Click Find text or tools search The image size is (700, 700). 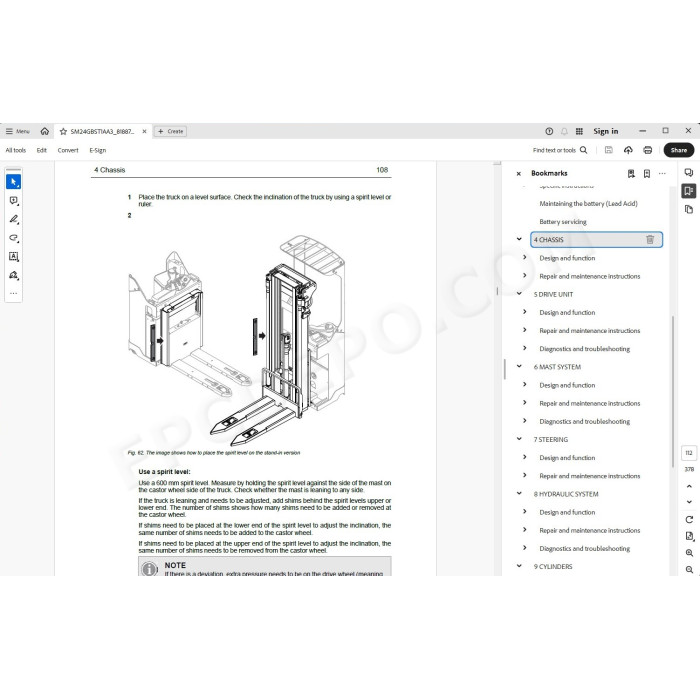coord(560,150)
